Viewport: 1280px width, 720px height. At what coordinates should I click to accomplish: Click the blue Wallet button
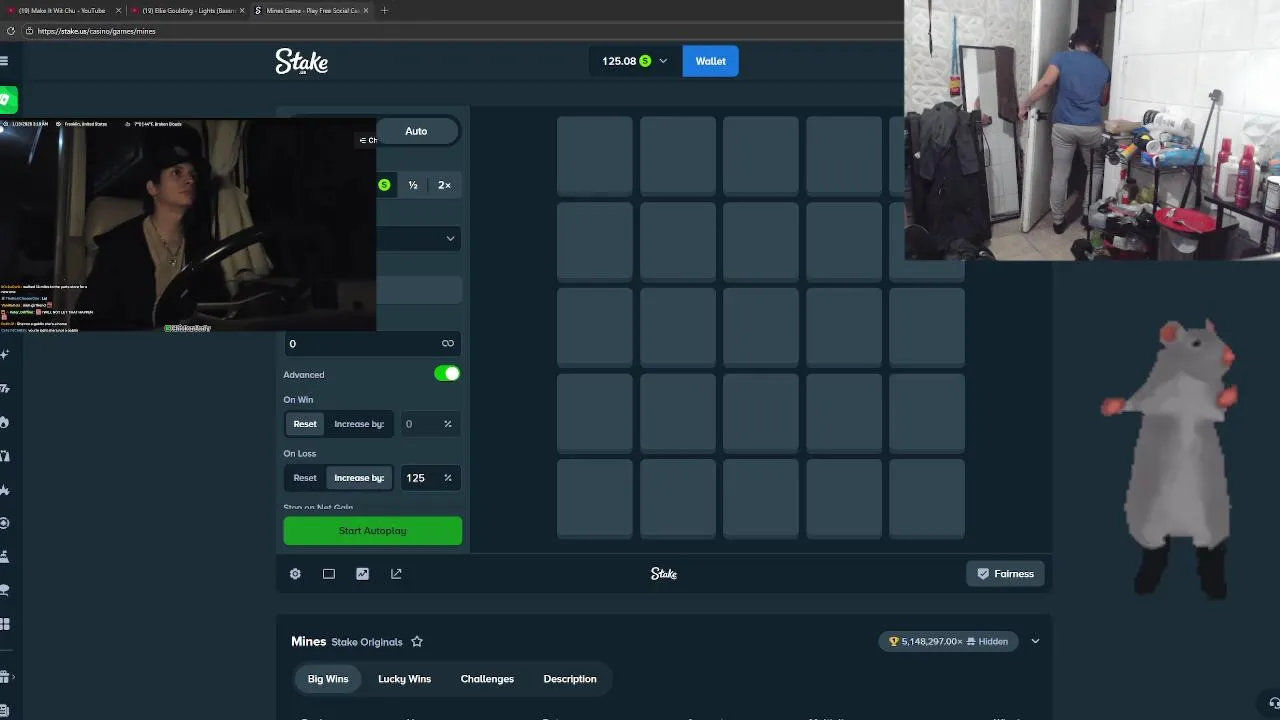coord(711,61)
